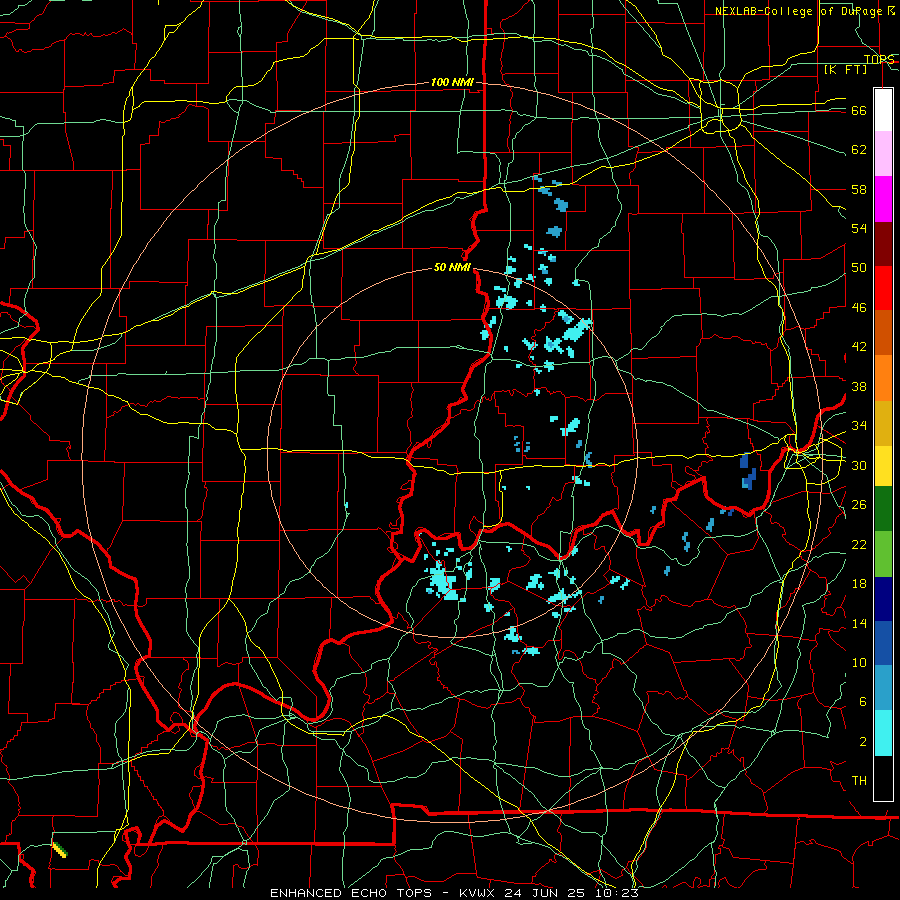
Task: Click the "10" legend value
Action: 859,663
